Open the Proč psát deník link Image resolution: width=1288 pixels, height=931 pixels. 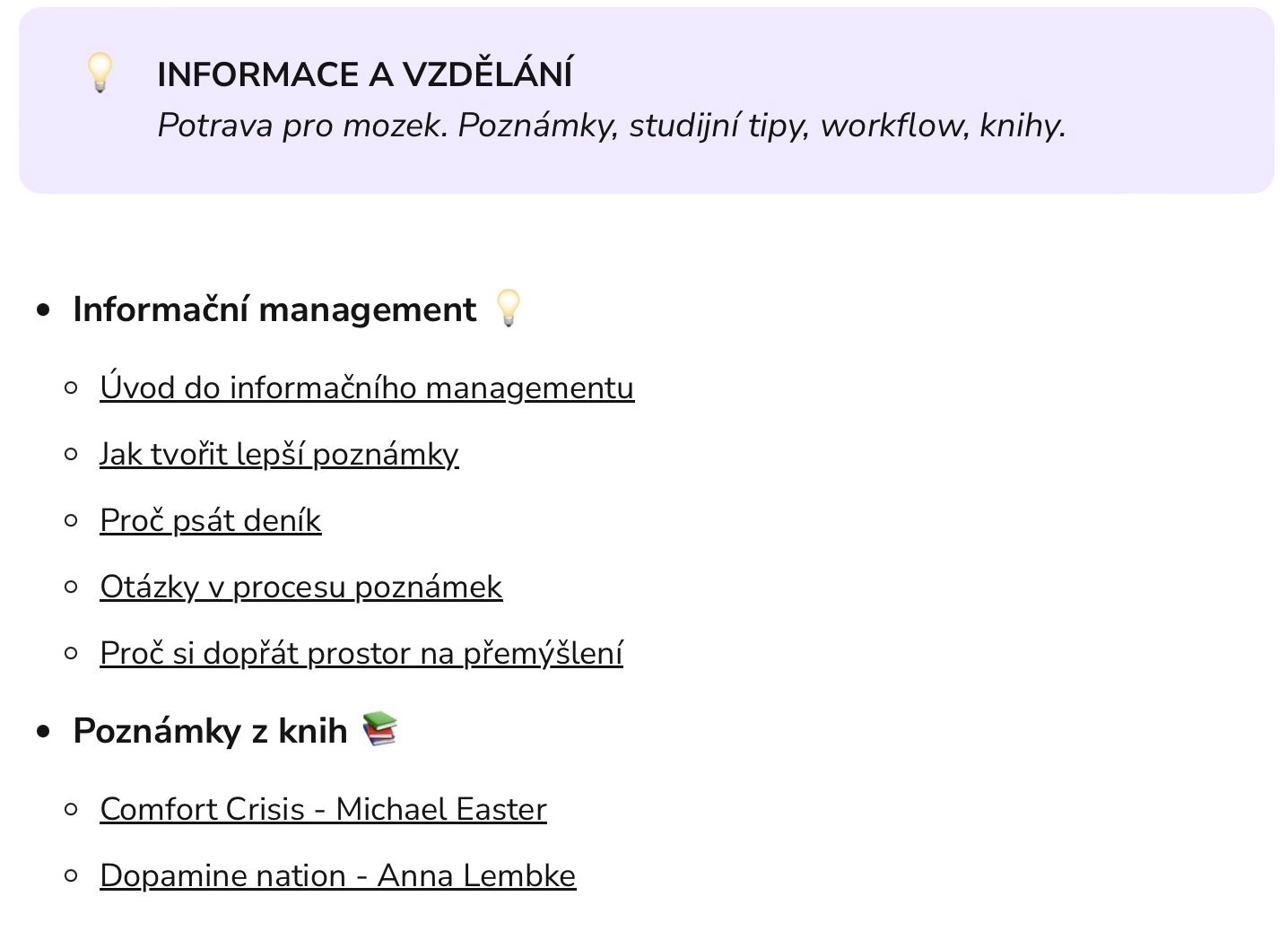pyautogui.click(x=210, y=520)
